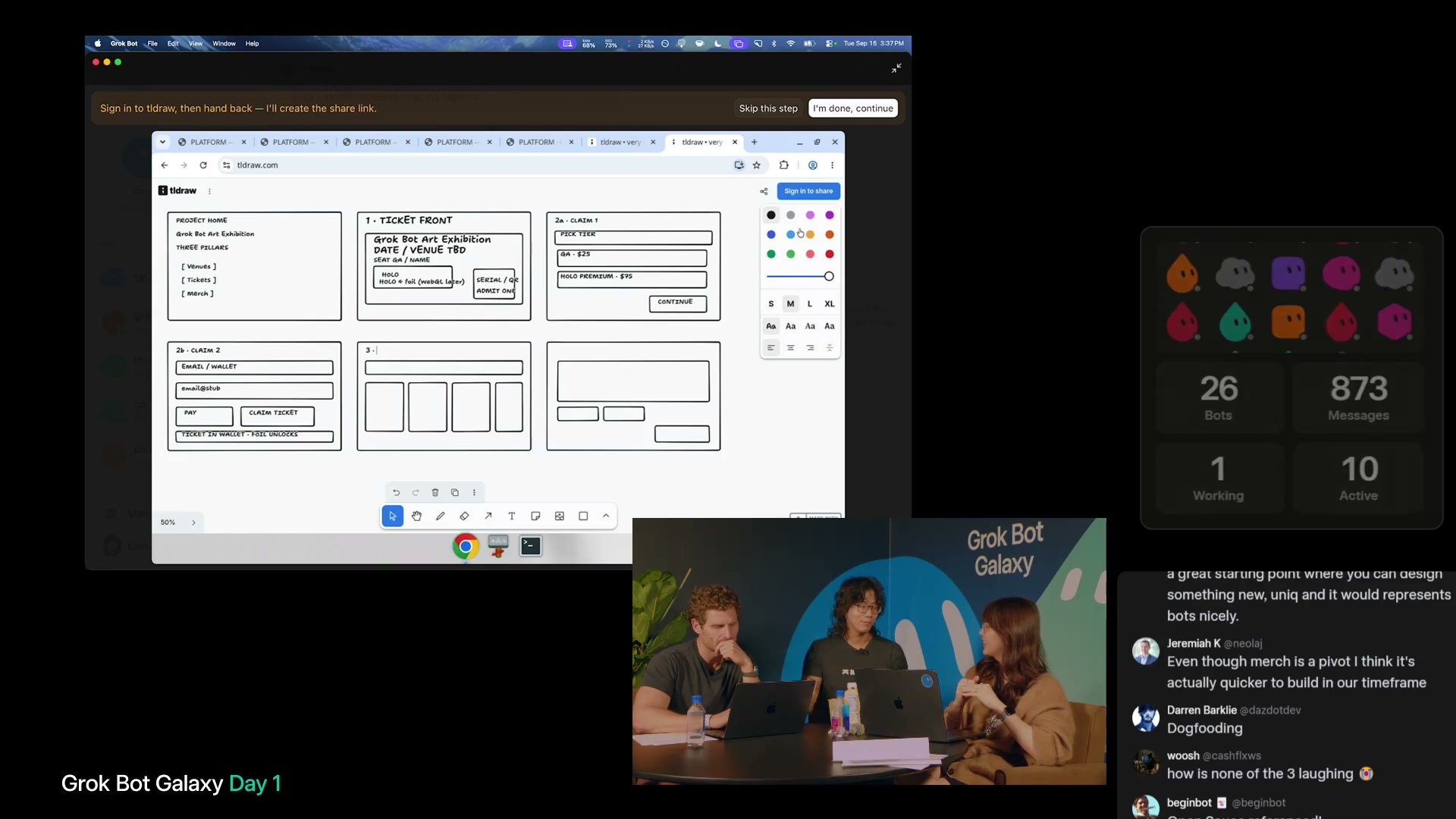Open the Terminal app in the dock
Screen dimensions: 1456x819
click(531, 546)
